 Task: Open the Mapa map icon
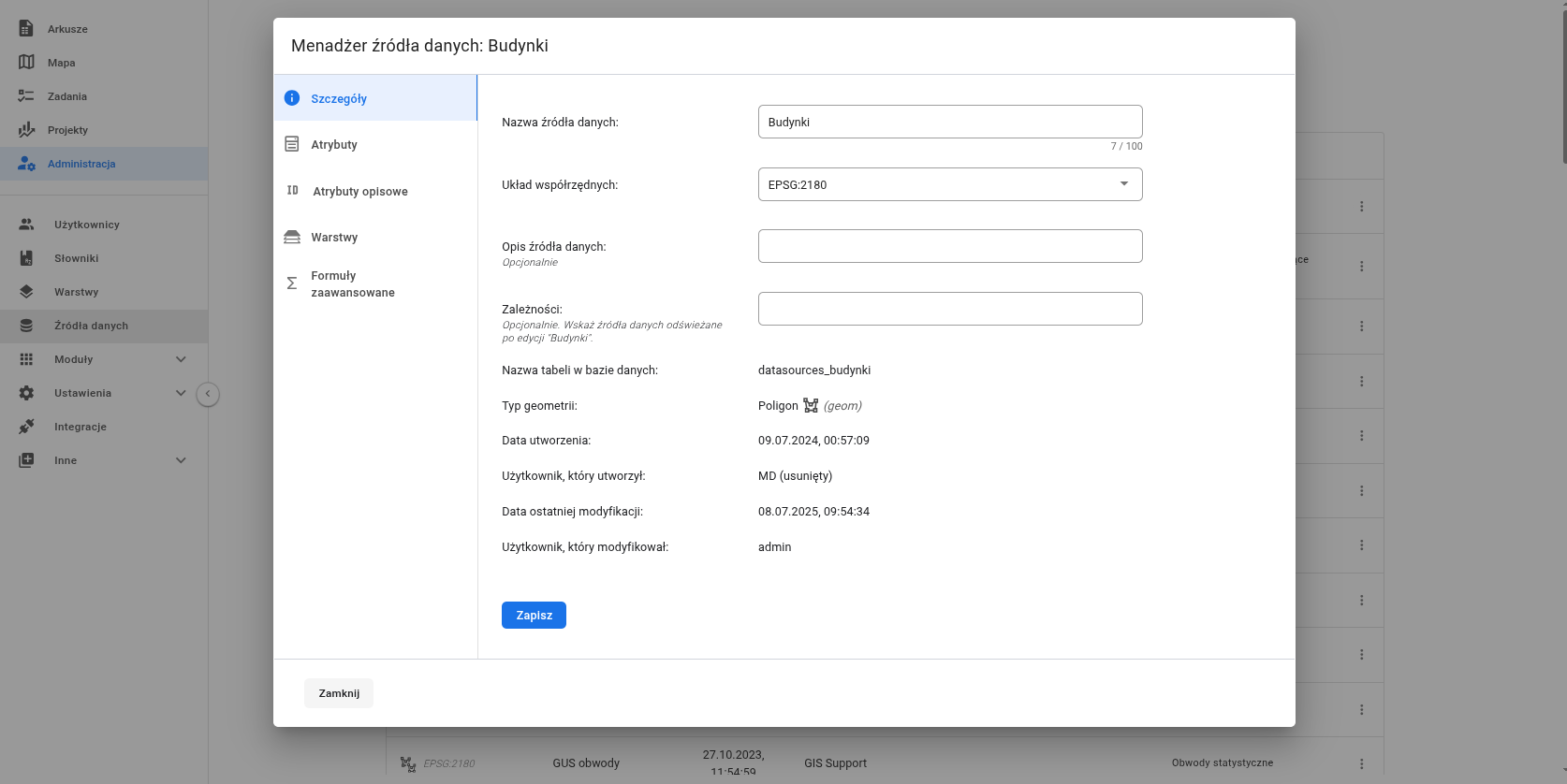click(x=26, y=63)
